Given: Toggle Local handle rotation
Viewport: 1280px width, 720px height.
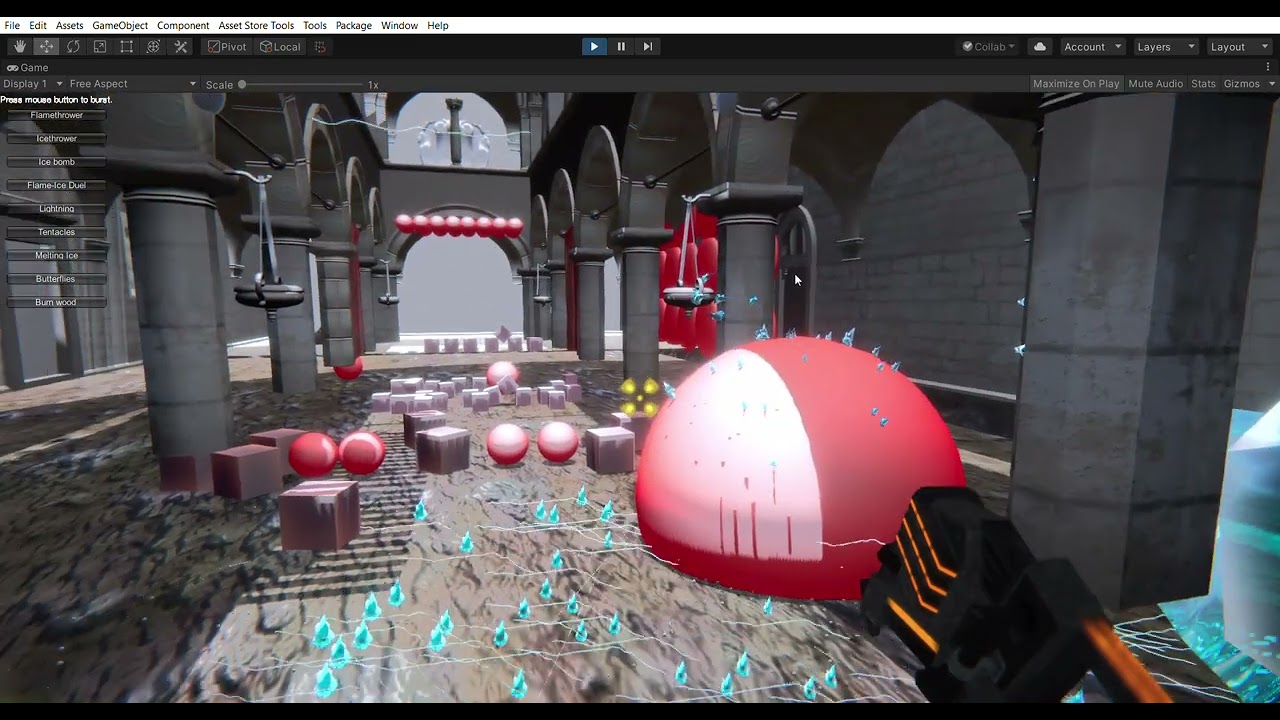Looking at the screenshot, I should [280, 47].
